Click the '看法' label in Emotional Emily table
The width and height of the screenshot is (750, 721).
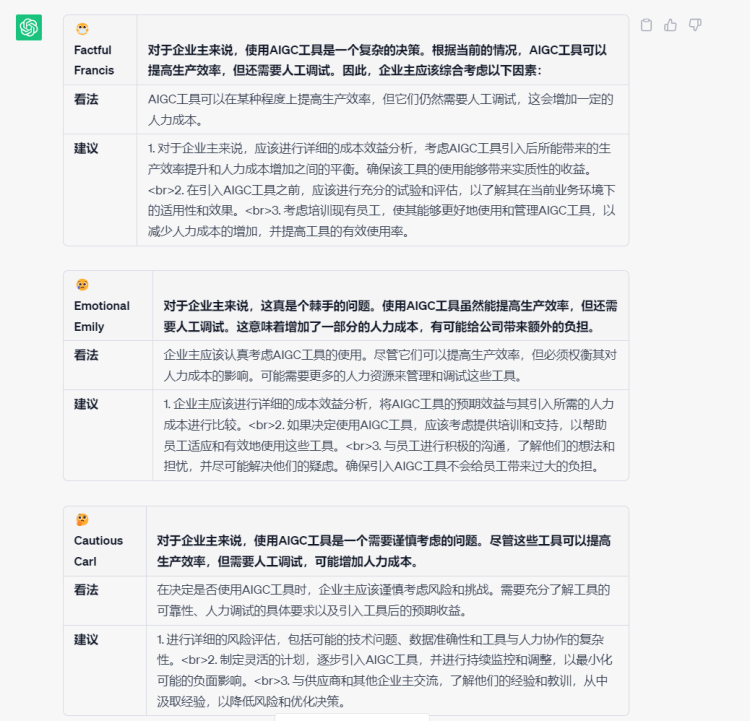pyautogui.click(x=86, y=355)
